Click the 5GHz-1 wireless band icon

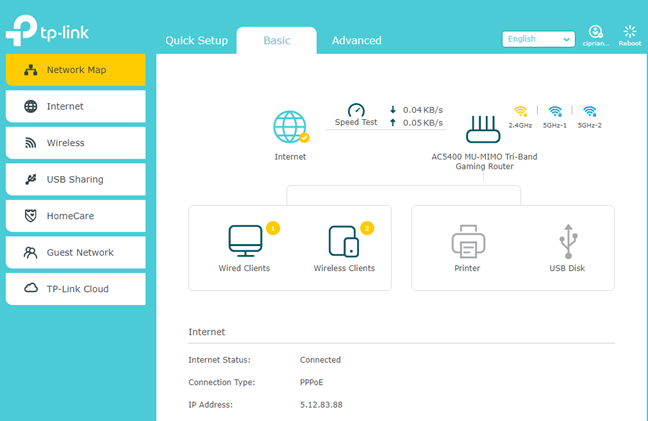click(555, 112)
